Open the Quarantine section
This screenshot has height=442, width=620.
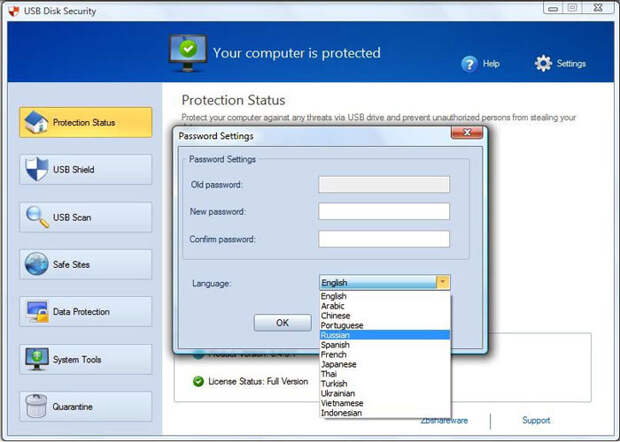(85, 406)
